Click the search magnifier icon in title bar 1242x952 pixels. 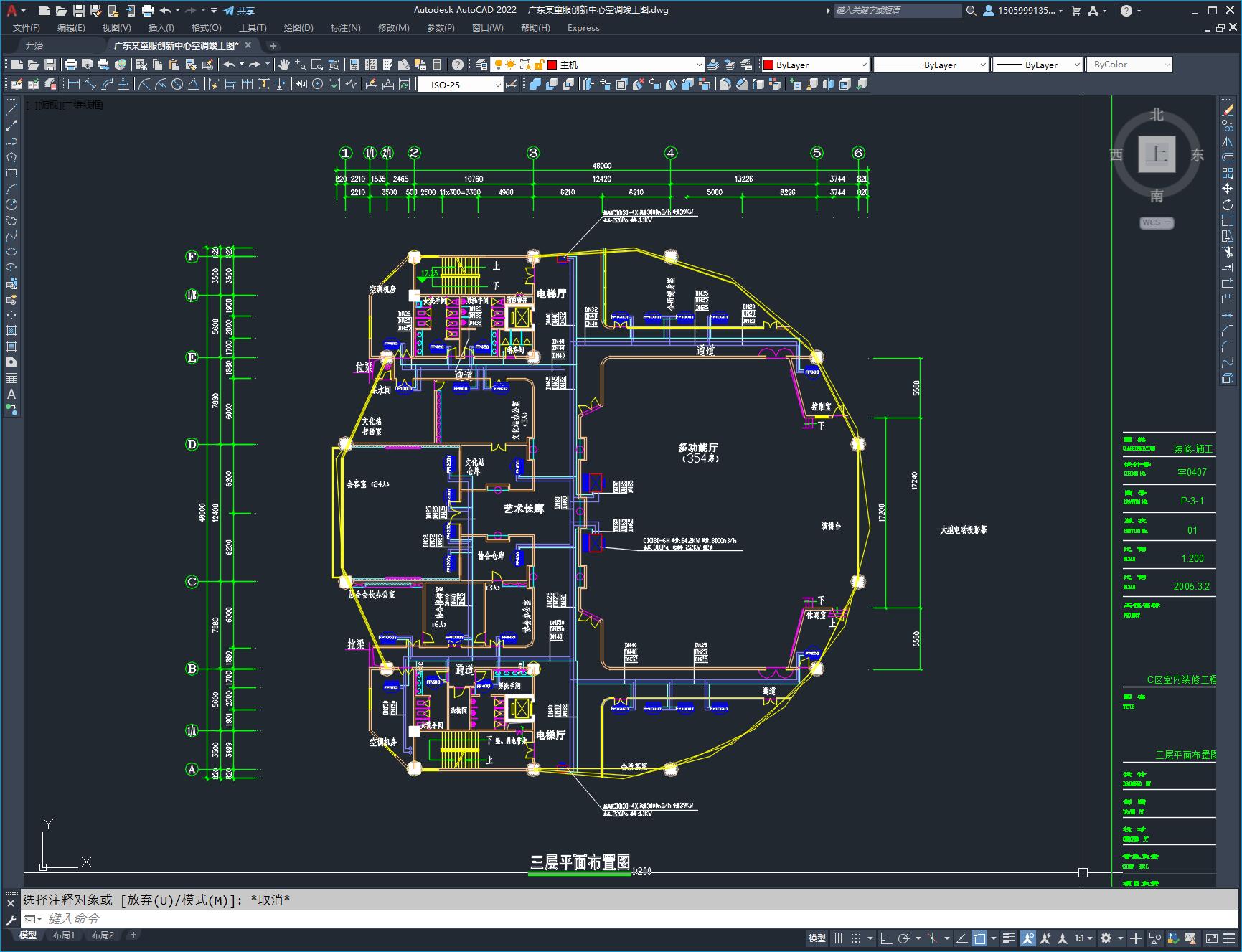(x=971, y=11)
